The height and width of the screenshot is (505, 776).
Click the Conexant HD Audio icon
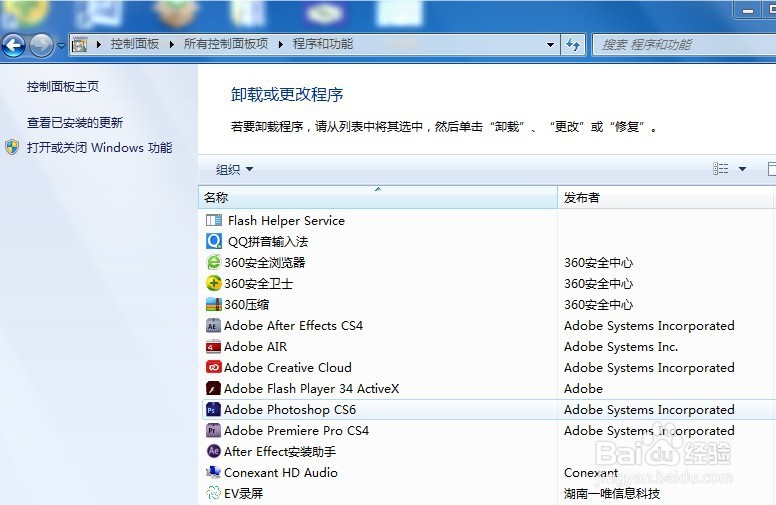tap(213, 472)
